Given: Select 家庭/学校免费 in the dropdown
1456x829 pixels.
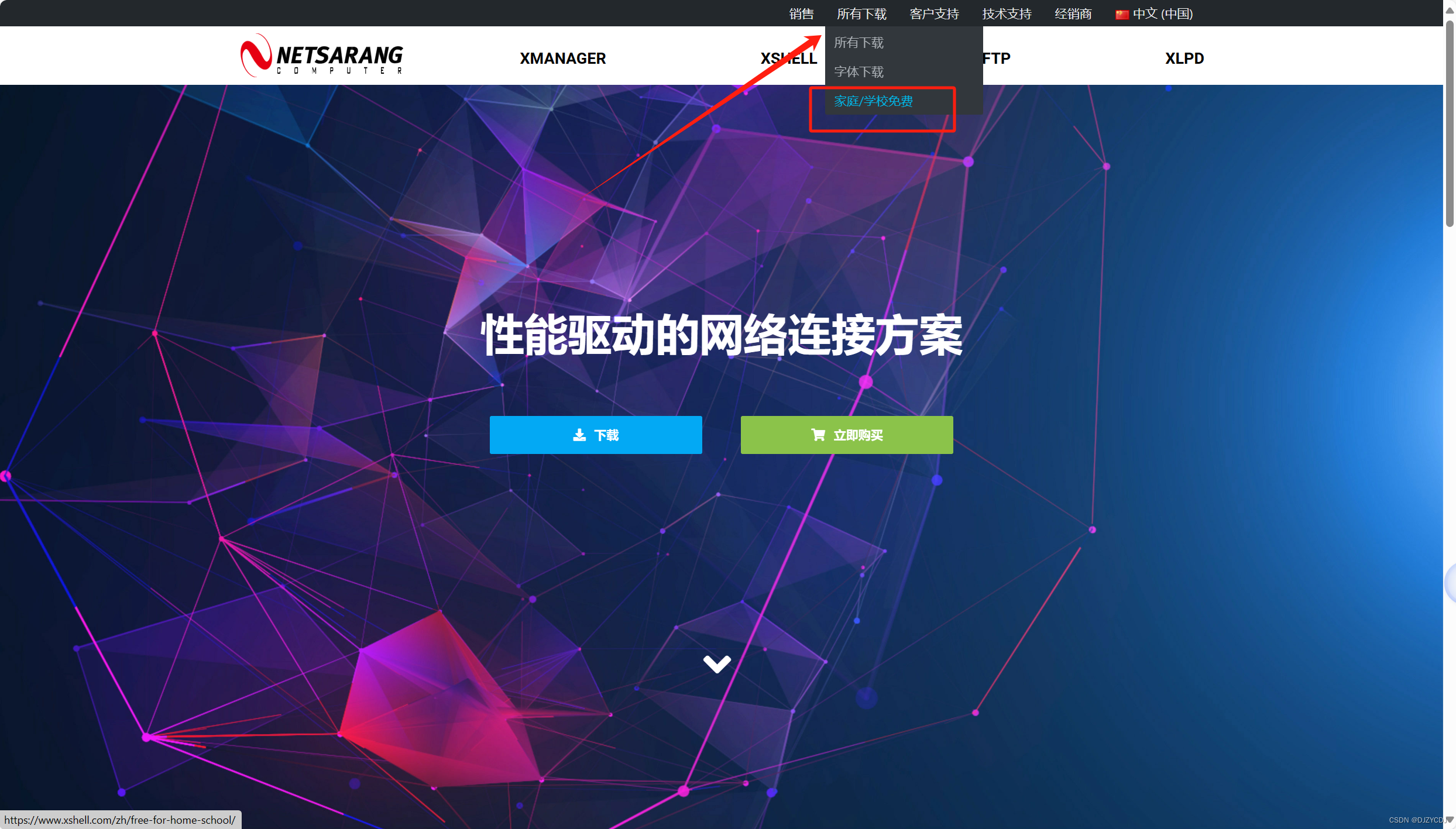Looking at the screenshot, I should (873, 101).
